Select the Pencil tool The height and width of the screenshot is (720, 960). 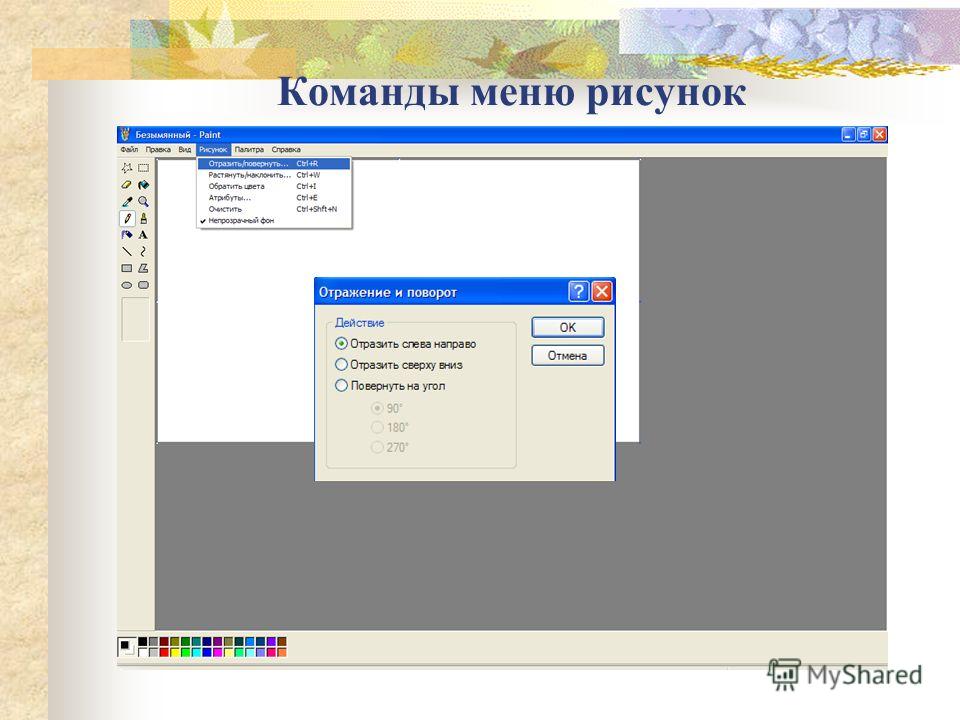click(x=127, y=218)
